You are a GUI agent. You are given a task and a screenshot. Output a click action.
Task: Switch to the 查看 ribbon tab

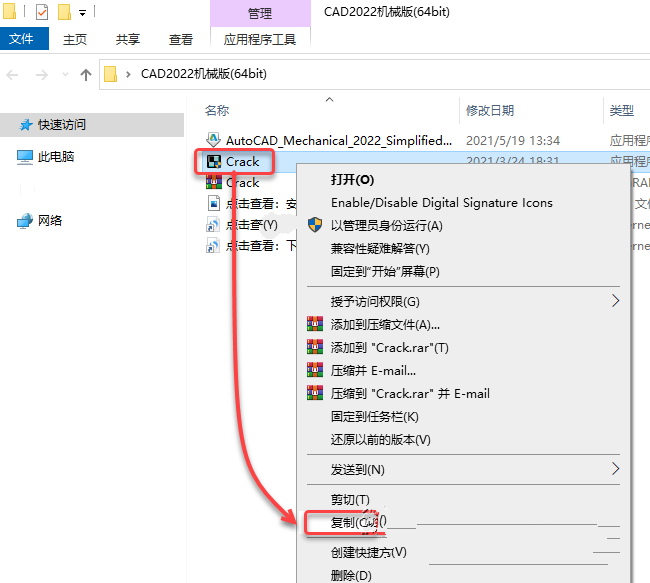[181, 39]
